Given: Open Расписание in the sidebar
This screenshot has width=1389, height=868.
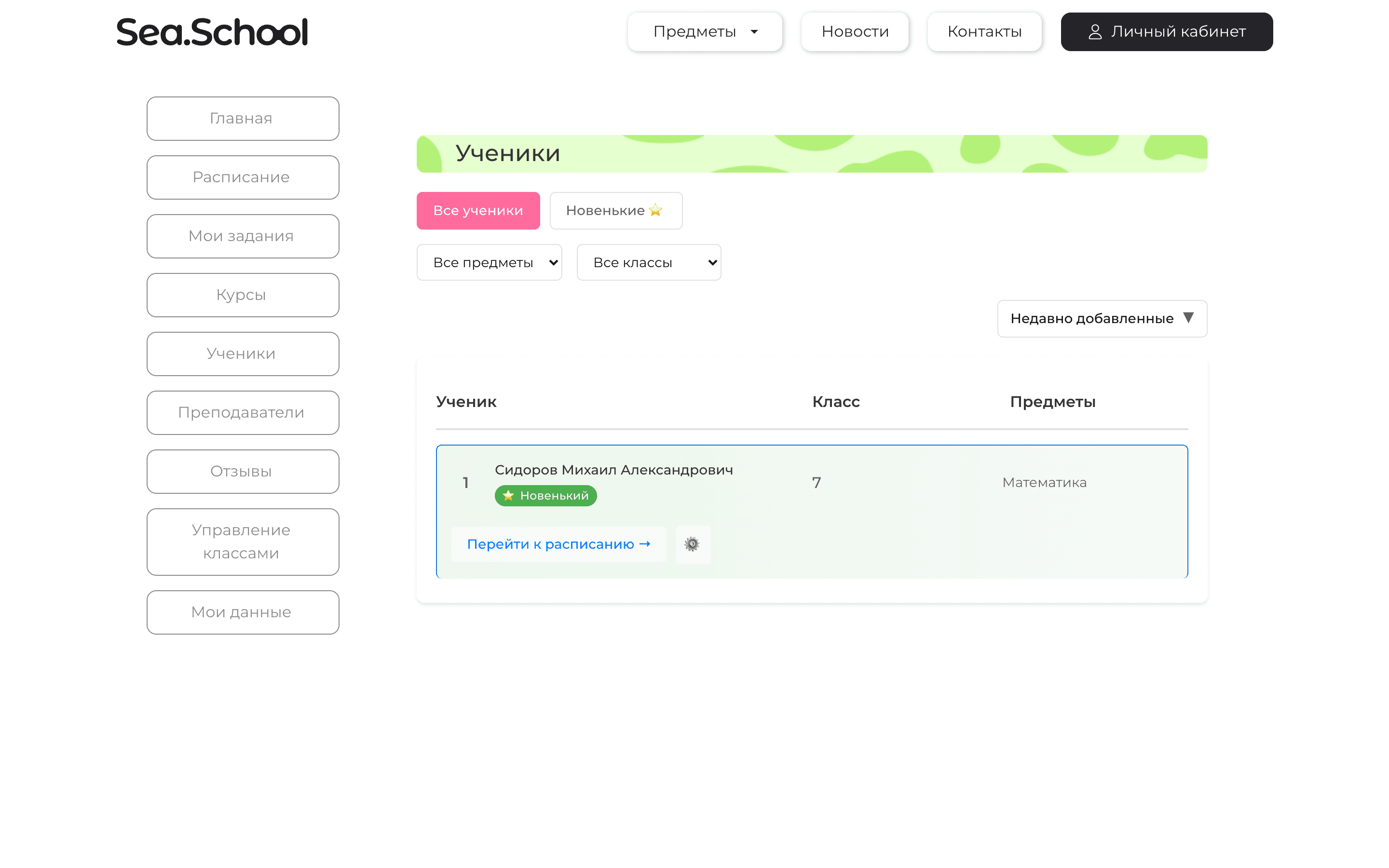Looking at the screenshot, I should (243, 177).
